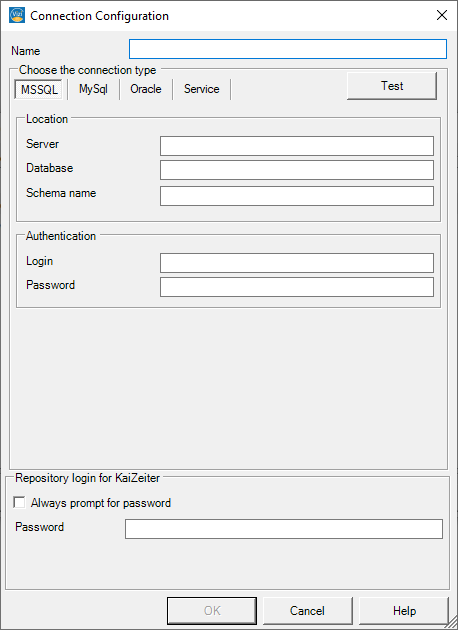Viewport: 458px width, 630px height.
Task: Click the resize grip in dialog corner
Action: (x=452, y=624)
